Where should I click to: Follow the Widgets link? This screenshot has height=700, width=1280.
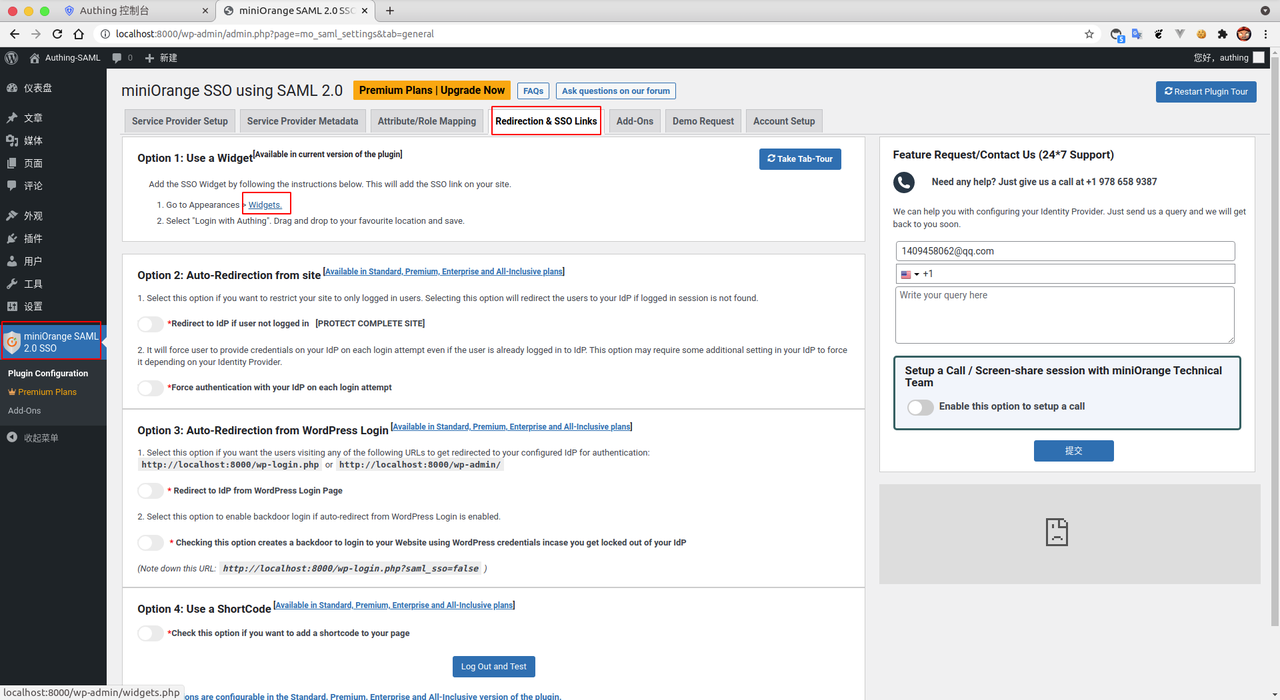(265, 205)
